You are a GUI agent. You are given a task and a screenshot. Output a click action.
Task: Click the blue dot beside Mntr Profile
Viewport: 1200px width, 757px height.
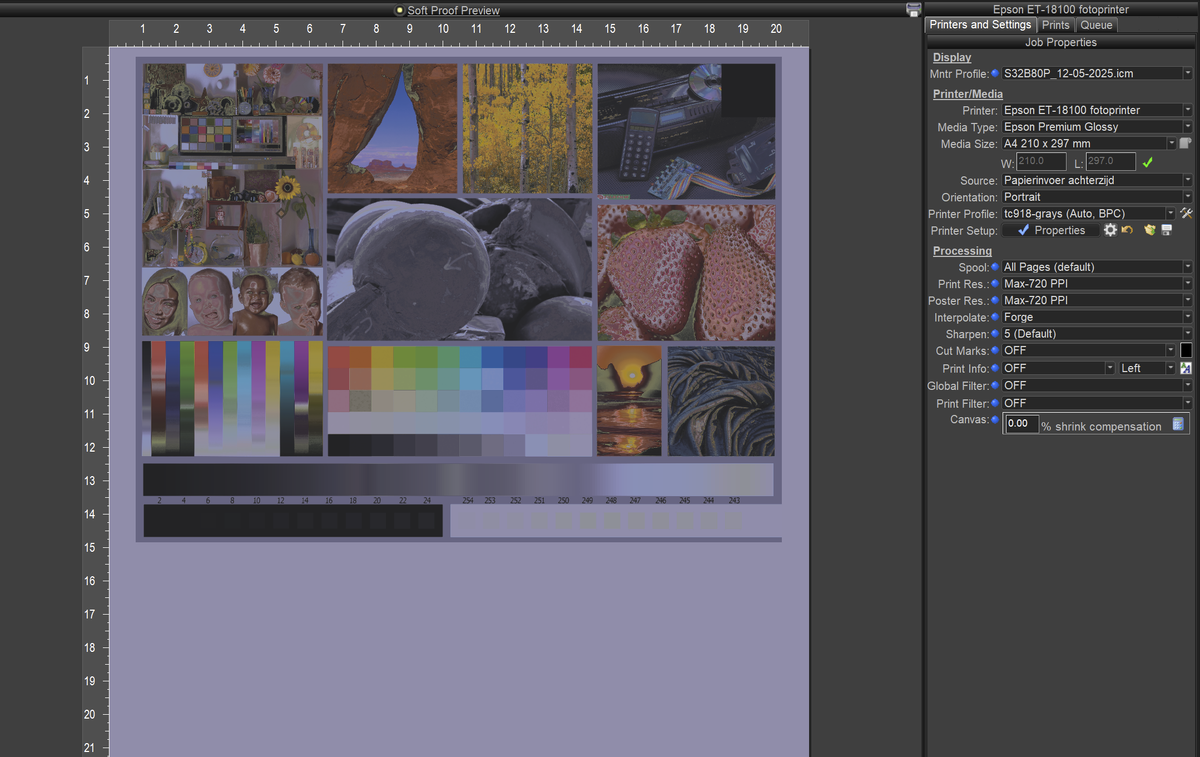[x=995, y=73]
